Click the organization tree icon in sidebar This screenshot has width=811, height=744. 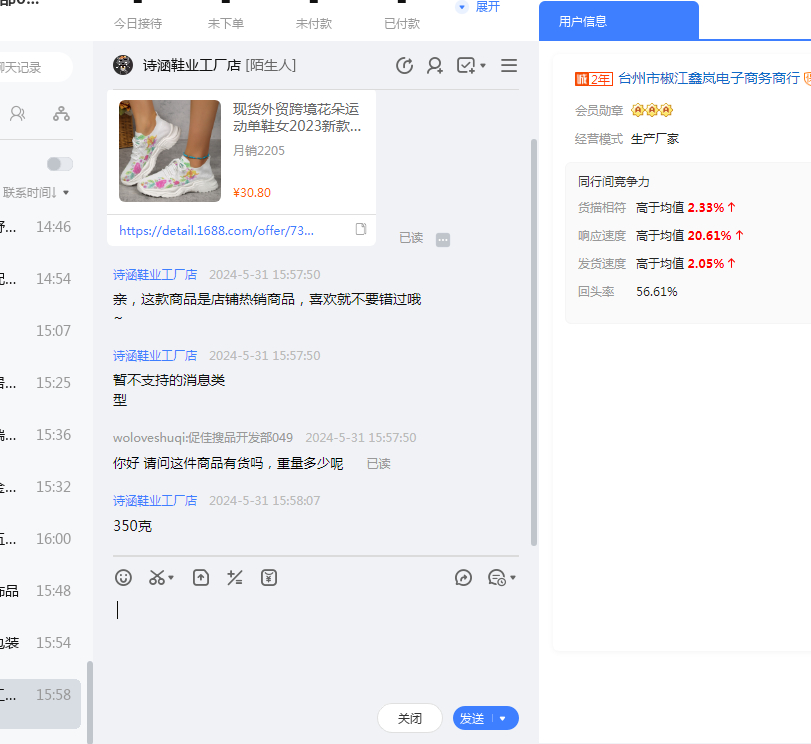[x=62, y=113]
